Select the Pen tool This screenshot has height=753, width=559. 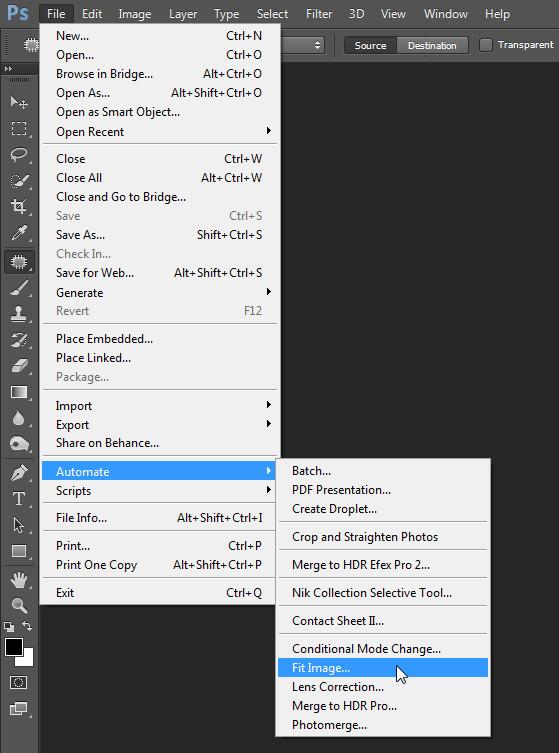click(19, 473)
